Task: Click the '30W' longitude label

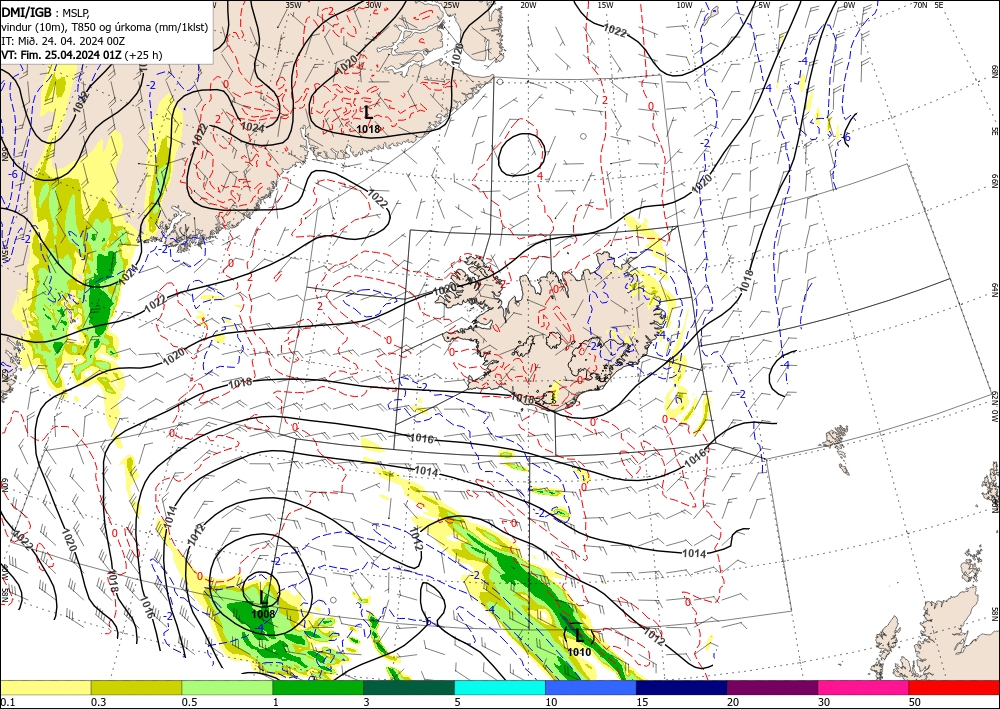Action: click(x=373, y=5)
